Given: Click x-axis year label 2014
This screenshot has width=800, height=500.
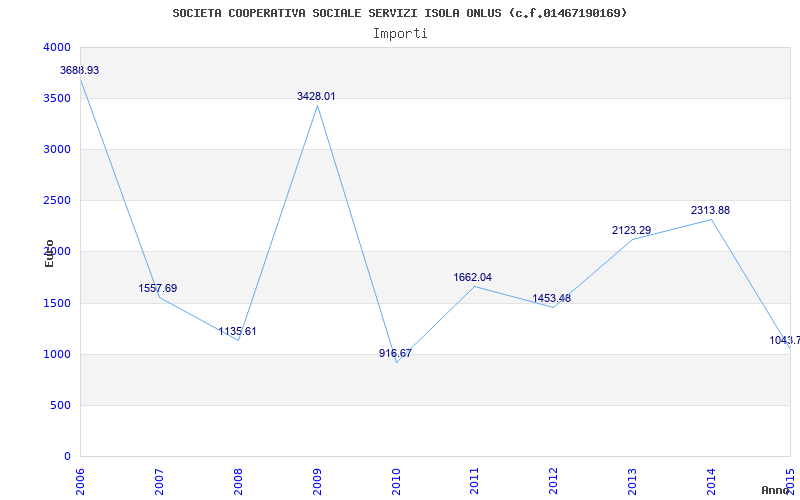Looking at the screenshot, I should (711, 481).
